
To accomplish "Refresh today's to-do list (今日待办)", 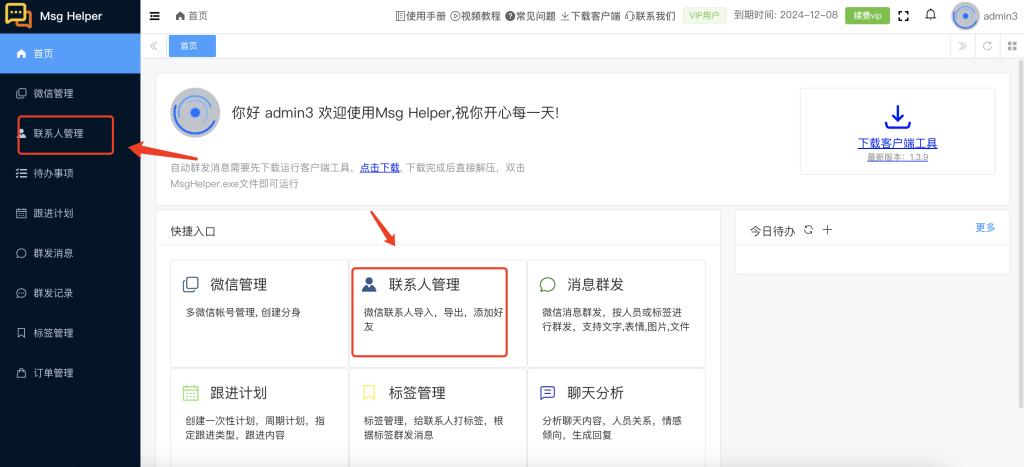I will coord(808,230).
